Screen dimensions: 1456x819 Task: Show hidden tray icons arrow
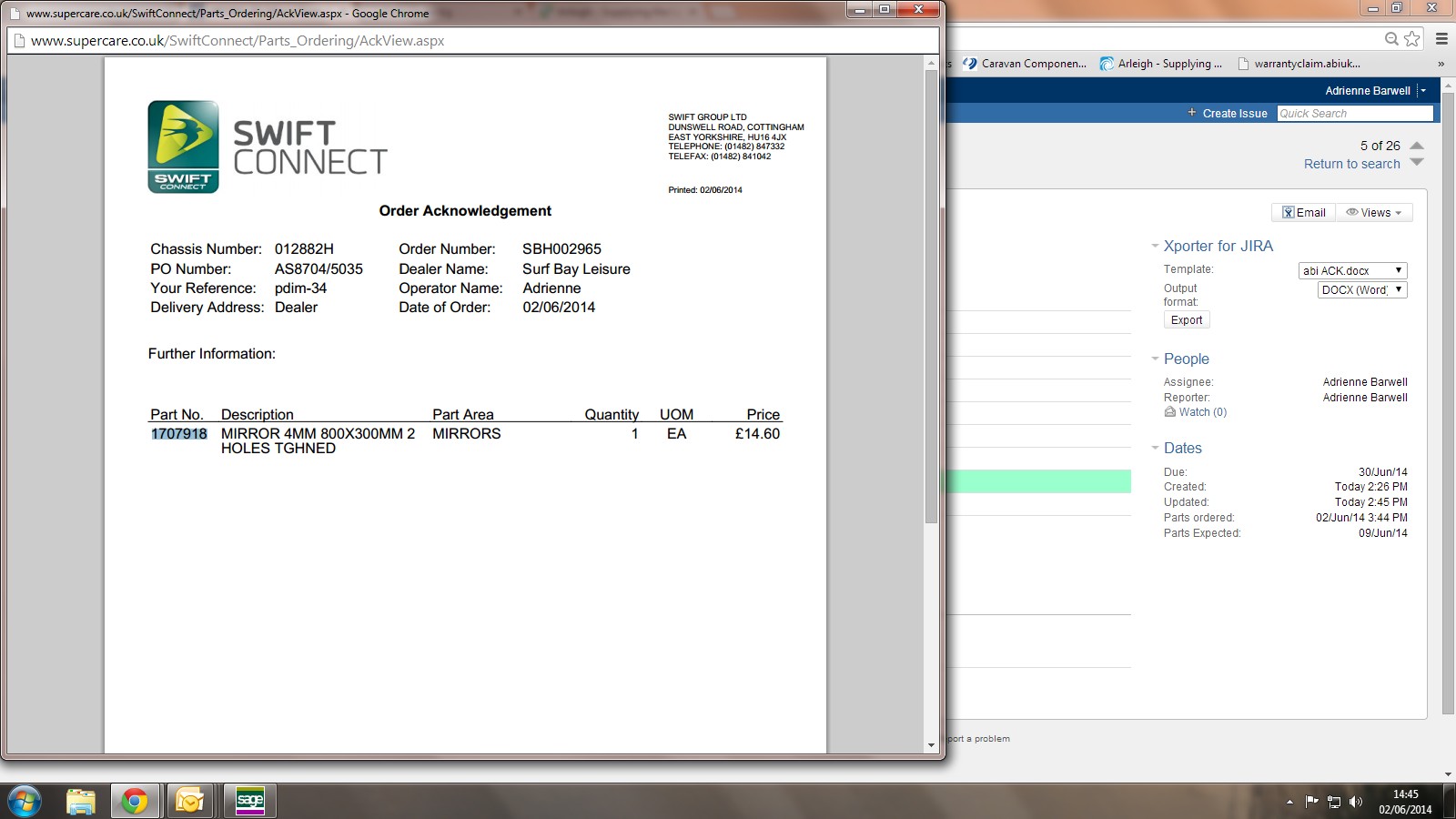click(1289, 802)
